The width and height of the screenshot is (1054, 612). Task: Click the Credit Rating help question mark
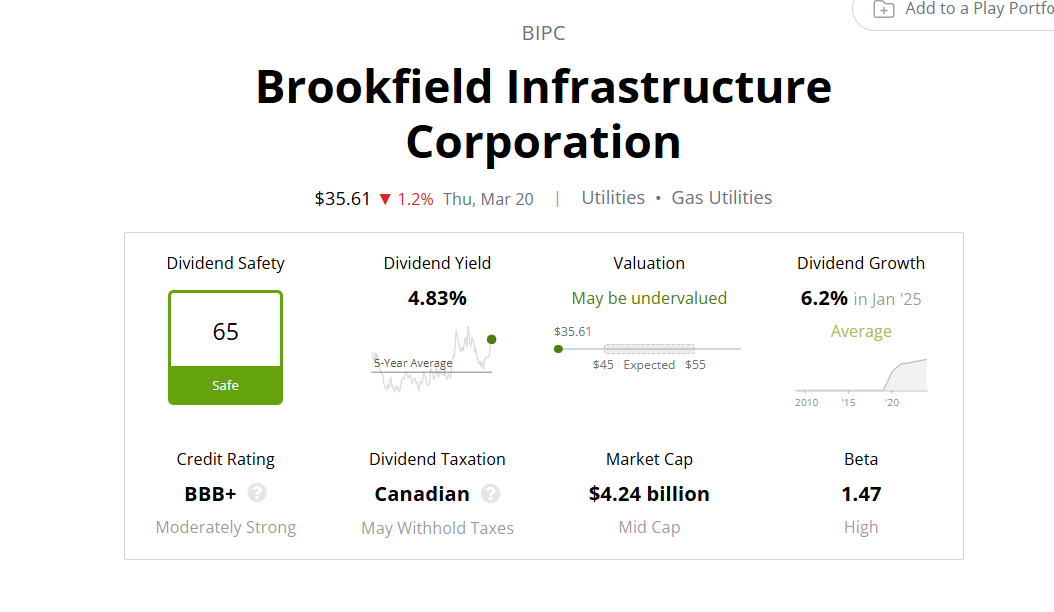[257, 493]
